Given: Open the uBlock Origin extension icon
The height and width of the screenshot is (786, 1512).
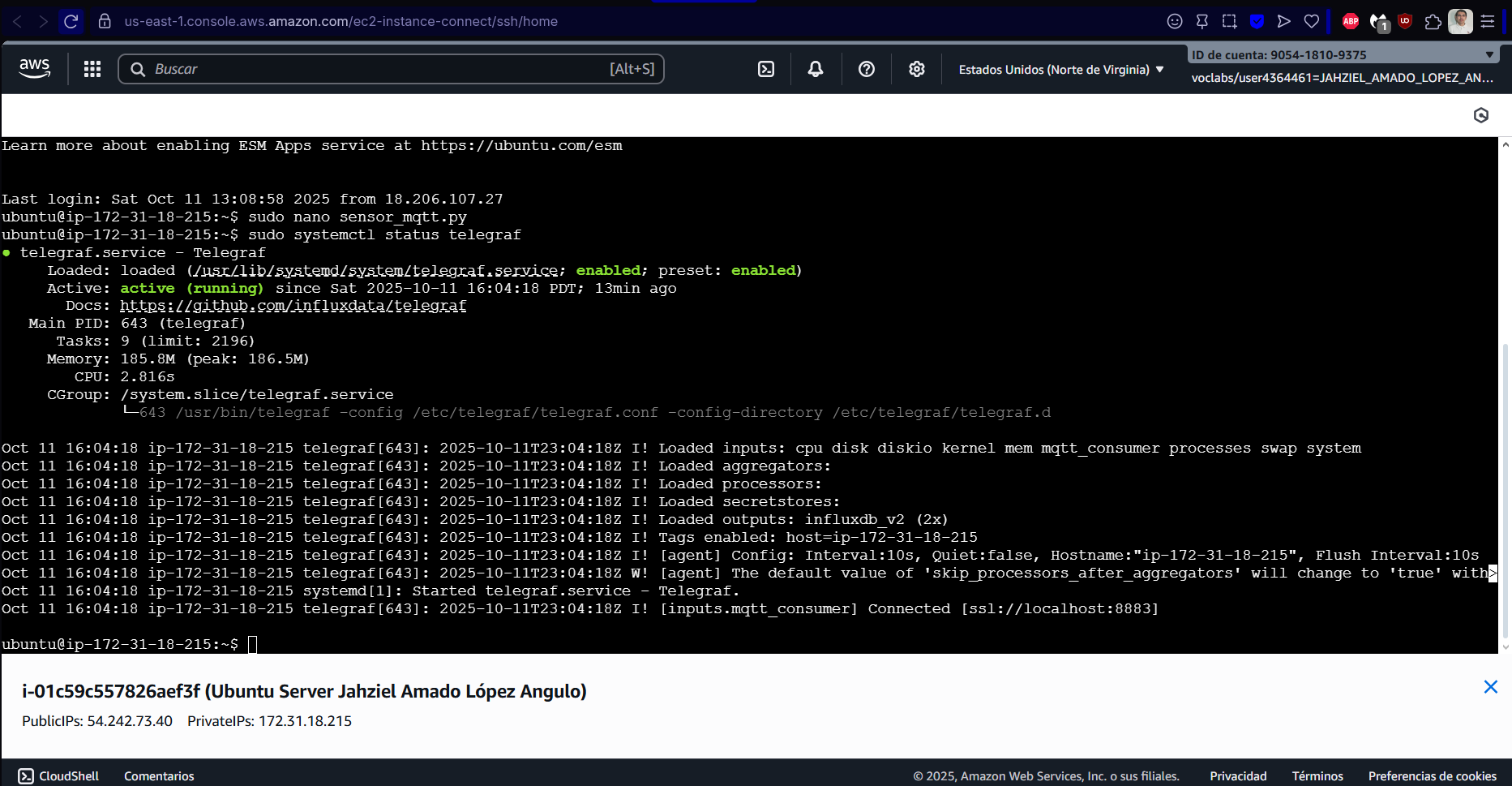Looking at the screenshot, I should pos(1405,21).
